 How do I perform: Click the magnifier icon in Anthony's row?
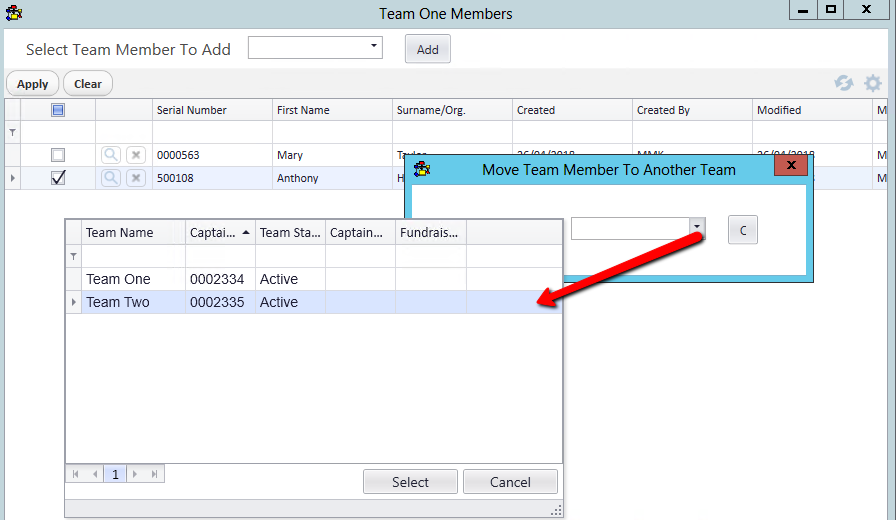pyautogui.click(x=110, y=178)
